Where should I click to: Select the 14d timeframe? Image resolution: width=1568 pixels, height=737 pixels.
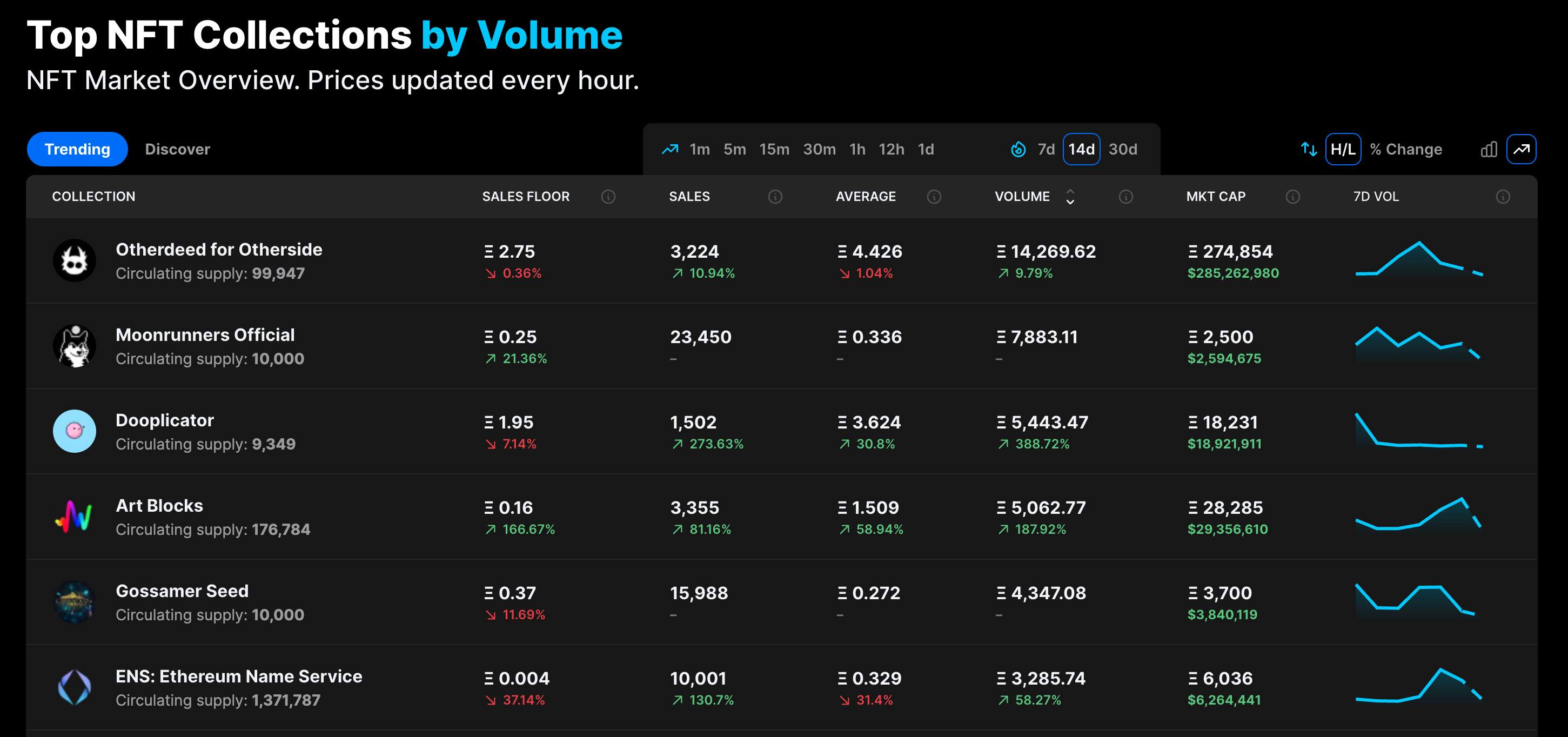point(1081,149)
